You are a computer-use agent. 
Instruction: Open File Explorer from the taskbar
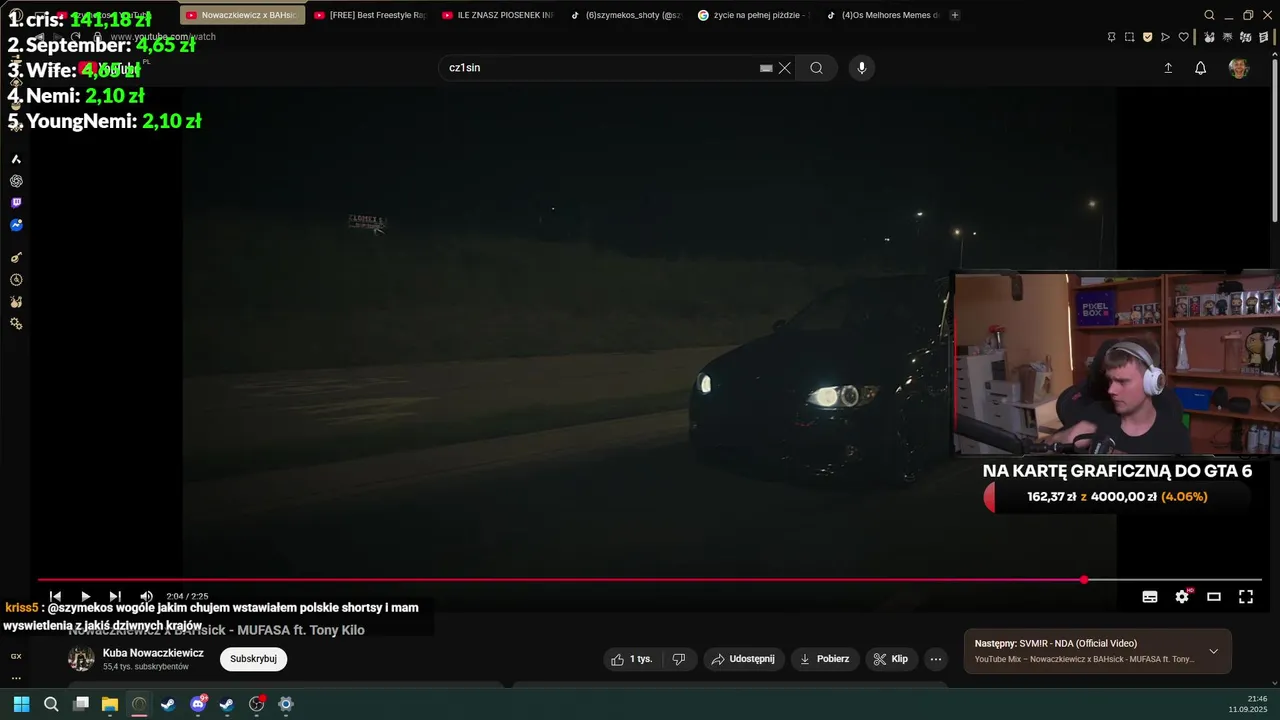point(110,704)
